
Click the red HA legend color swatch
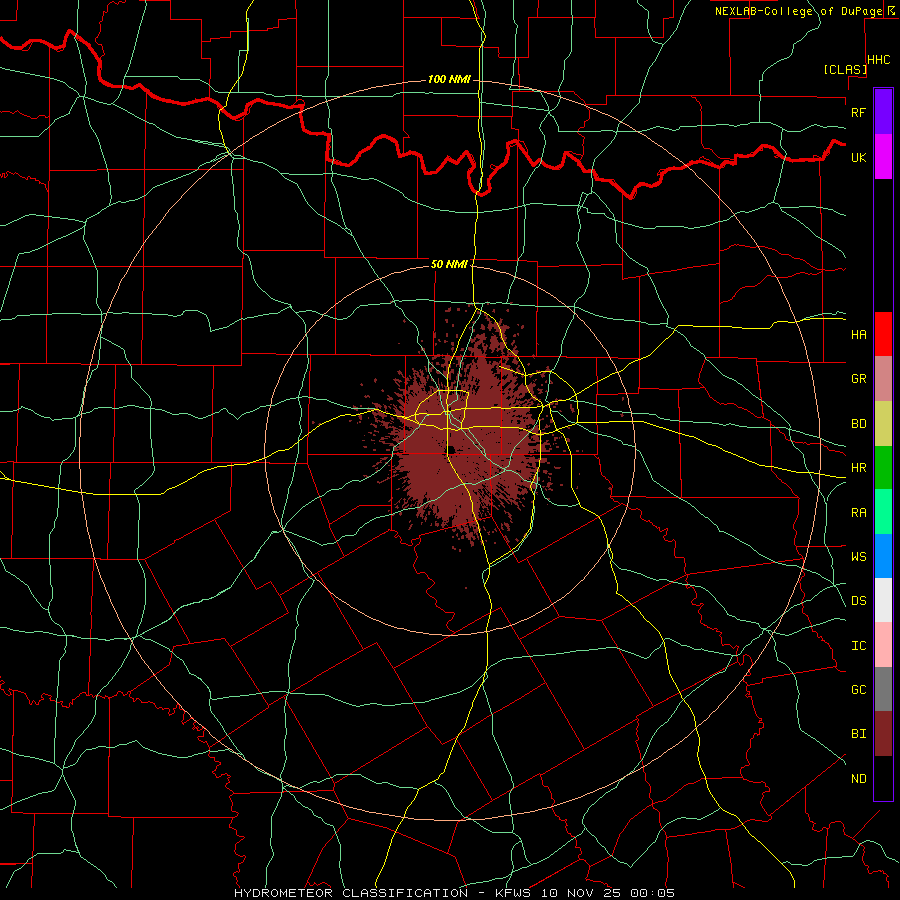pyautogui.click(x=883, y=334)
